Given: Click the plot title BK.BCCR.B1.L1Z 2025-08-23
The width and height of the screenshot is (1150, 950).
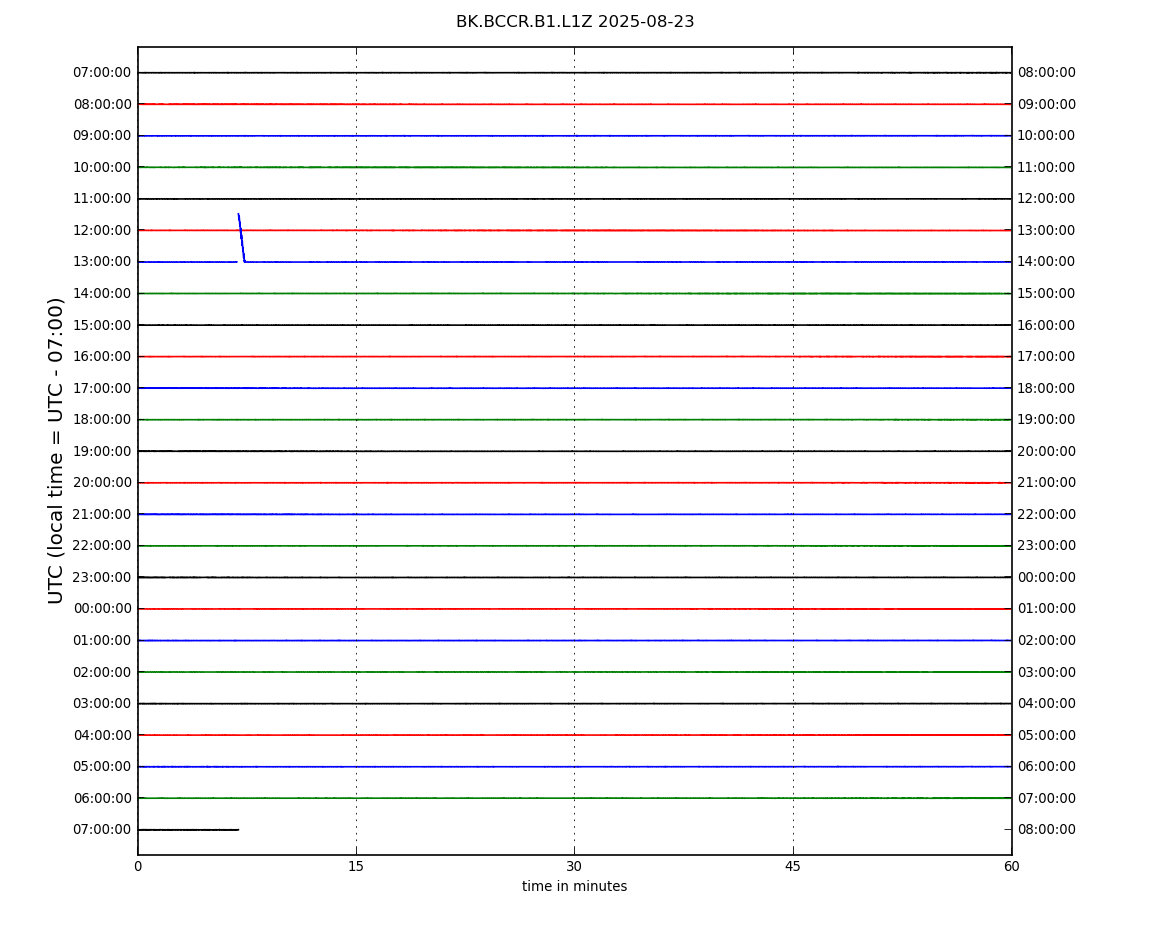Looking at the screenshot, I should pyautogui.click(x=575, y=22).
